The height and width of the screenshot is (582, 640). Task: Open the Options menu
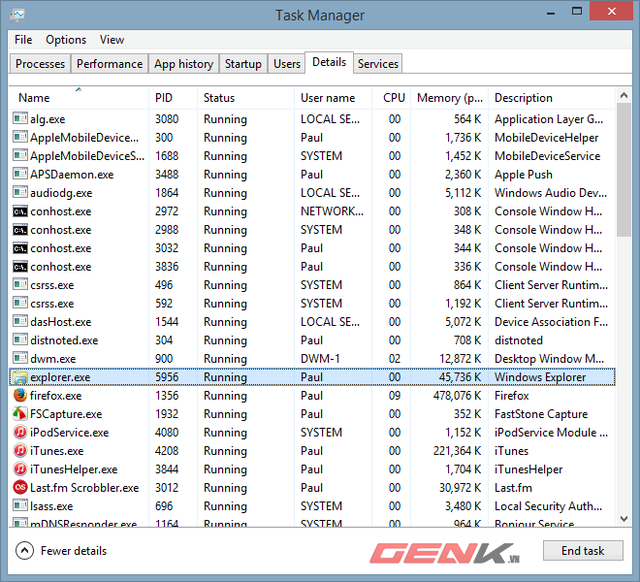(x=66, y=40)
